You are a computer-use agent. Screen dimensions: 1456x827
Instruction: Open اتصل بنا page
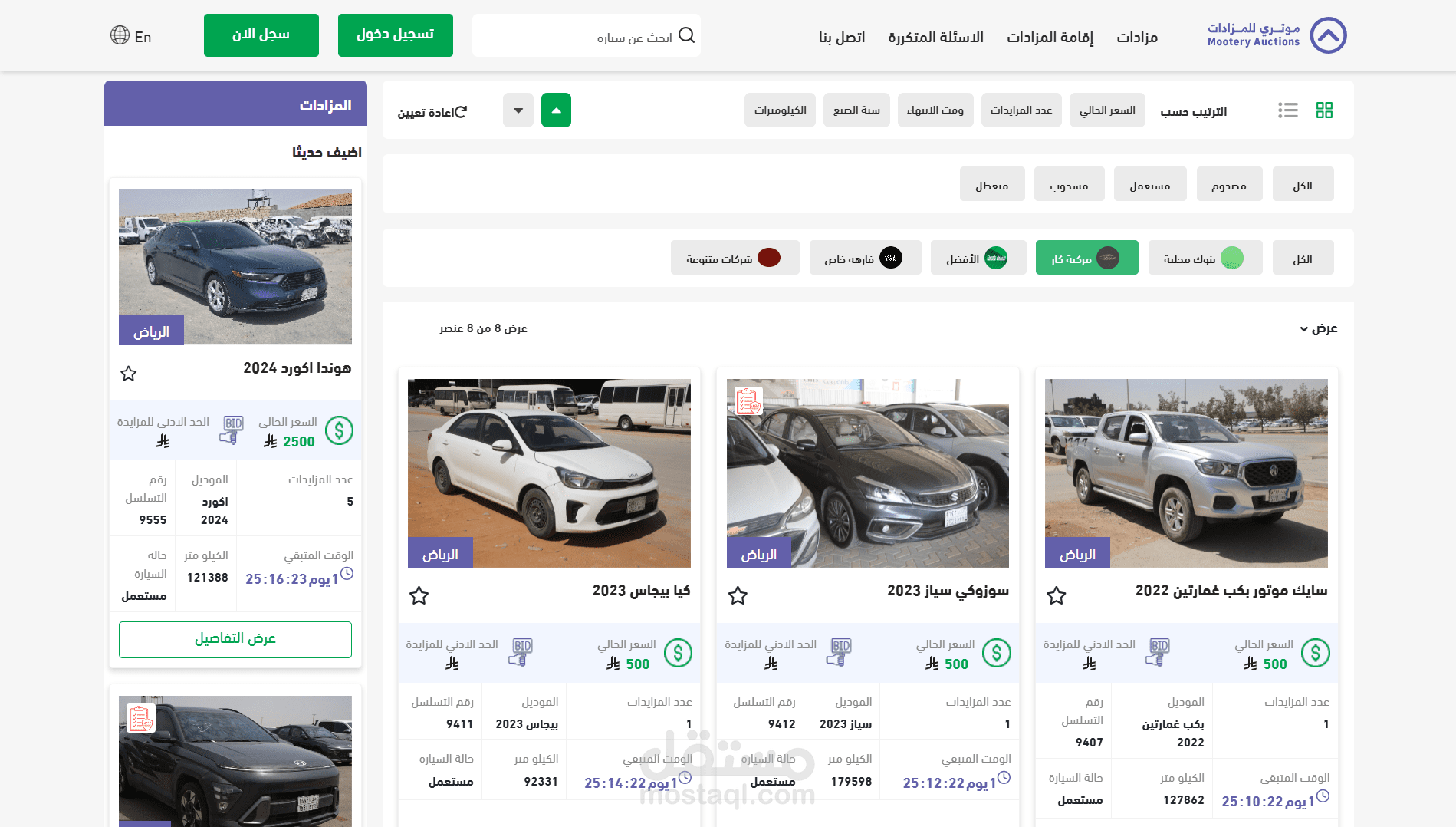coord(842,37)
